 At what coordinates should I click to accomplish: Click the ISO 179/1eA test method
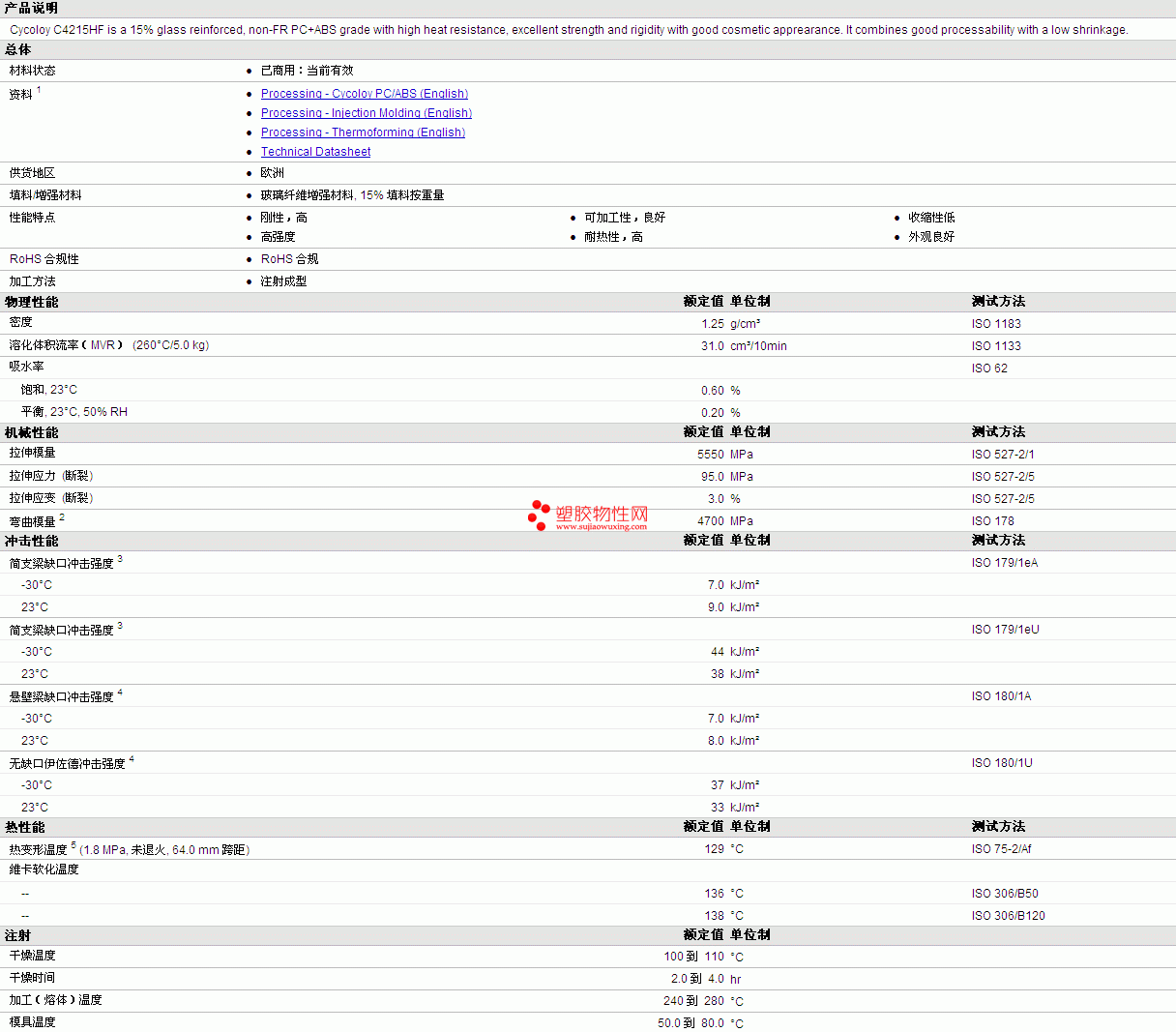(x=1005, y=563)
